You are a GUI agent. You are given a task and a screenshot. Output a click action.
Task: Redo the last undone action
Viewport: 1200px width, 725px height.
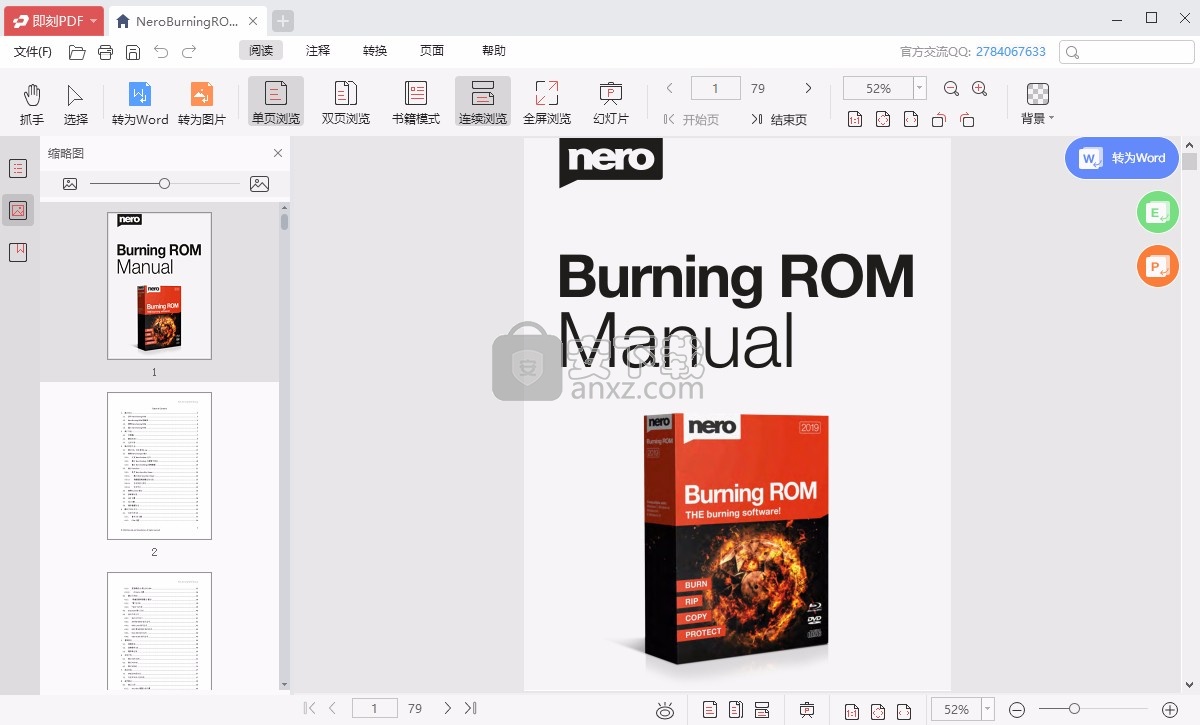(189, 52)
